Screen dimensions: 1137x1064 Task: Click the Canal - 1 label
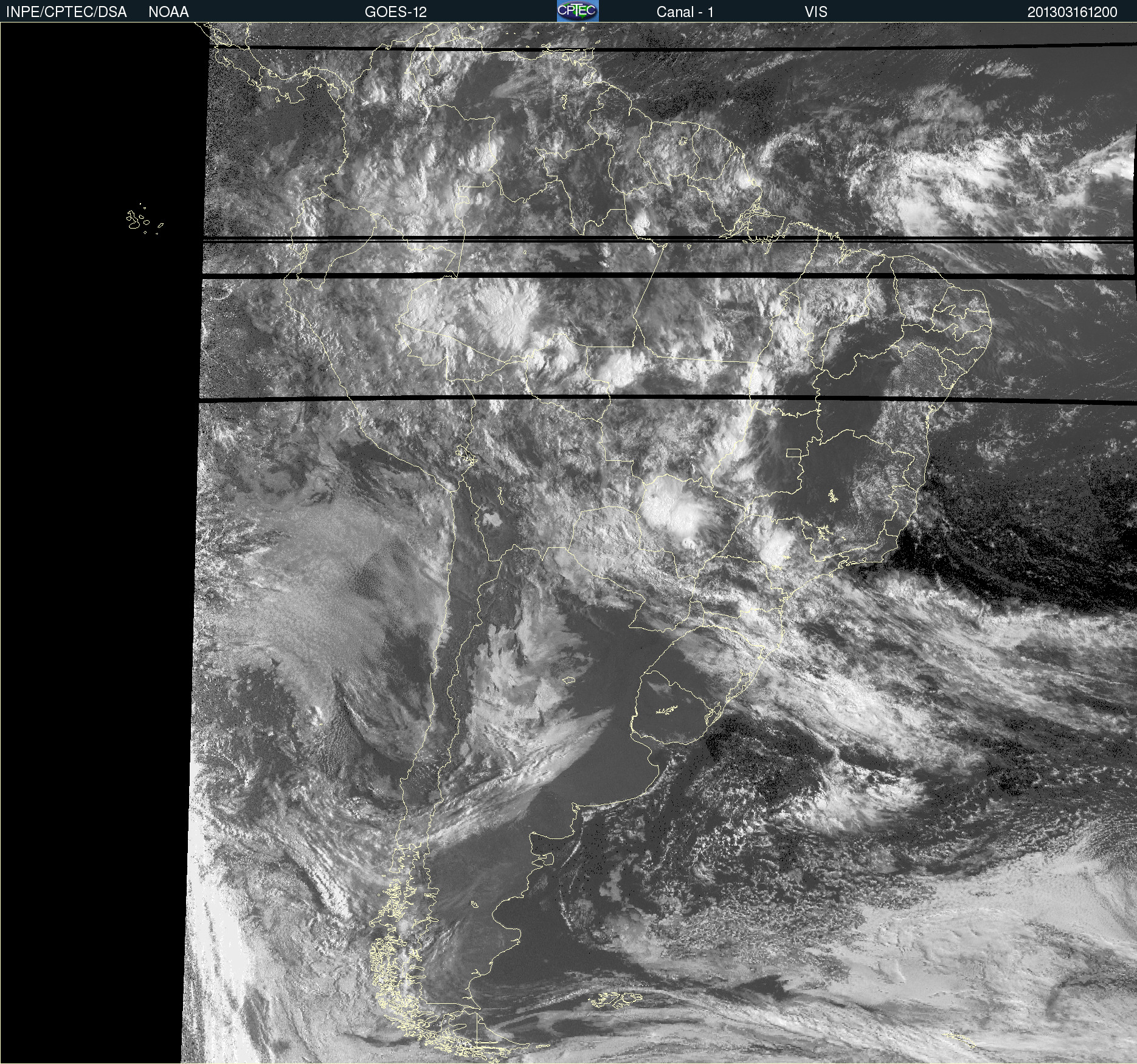(x=685, y=12)
